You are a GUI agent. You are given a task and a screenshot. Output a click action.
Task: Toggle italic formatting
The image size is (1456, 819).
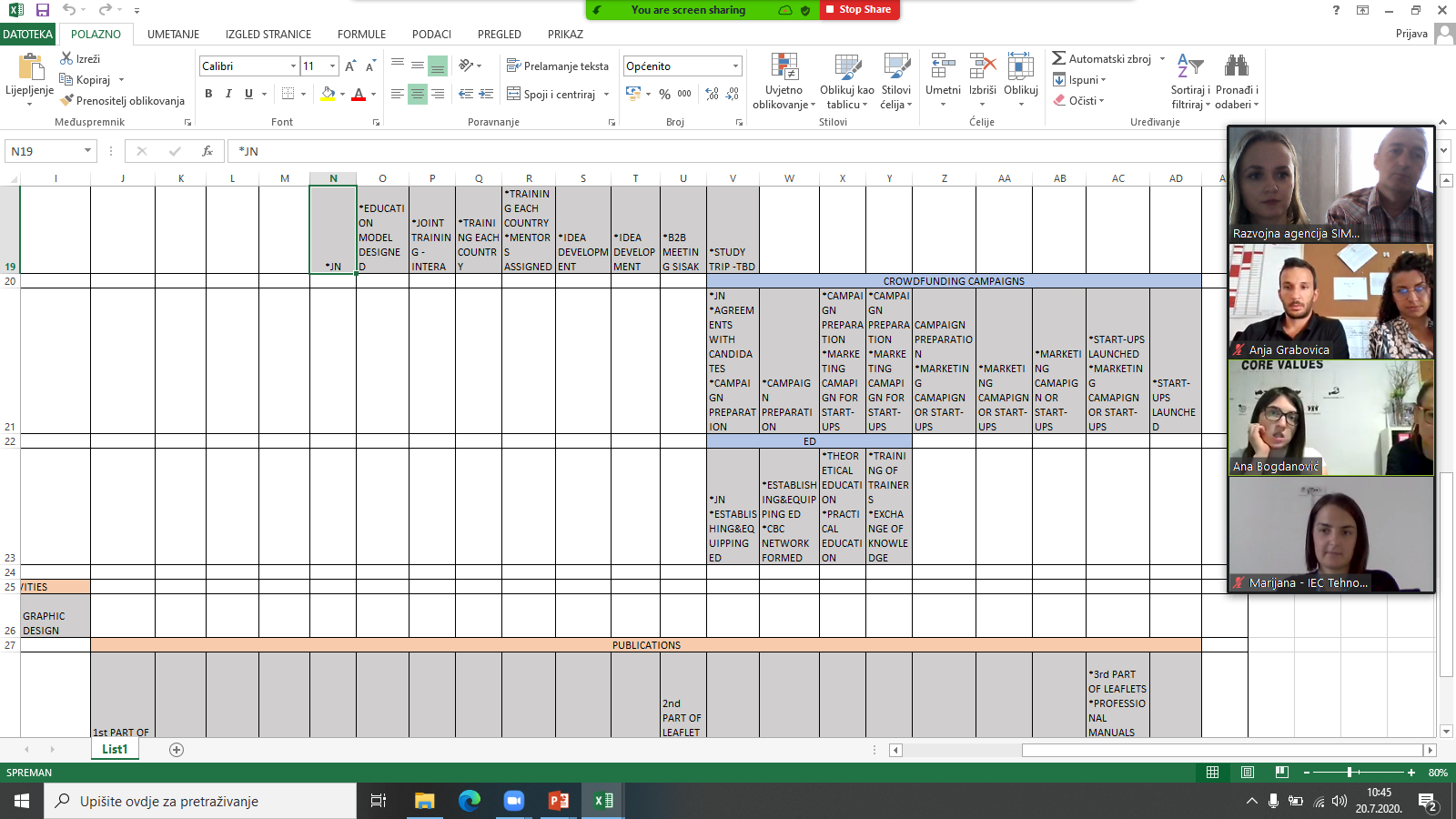tap(228, 94)
